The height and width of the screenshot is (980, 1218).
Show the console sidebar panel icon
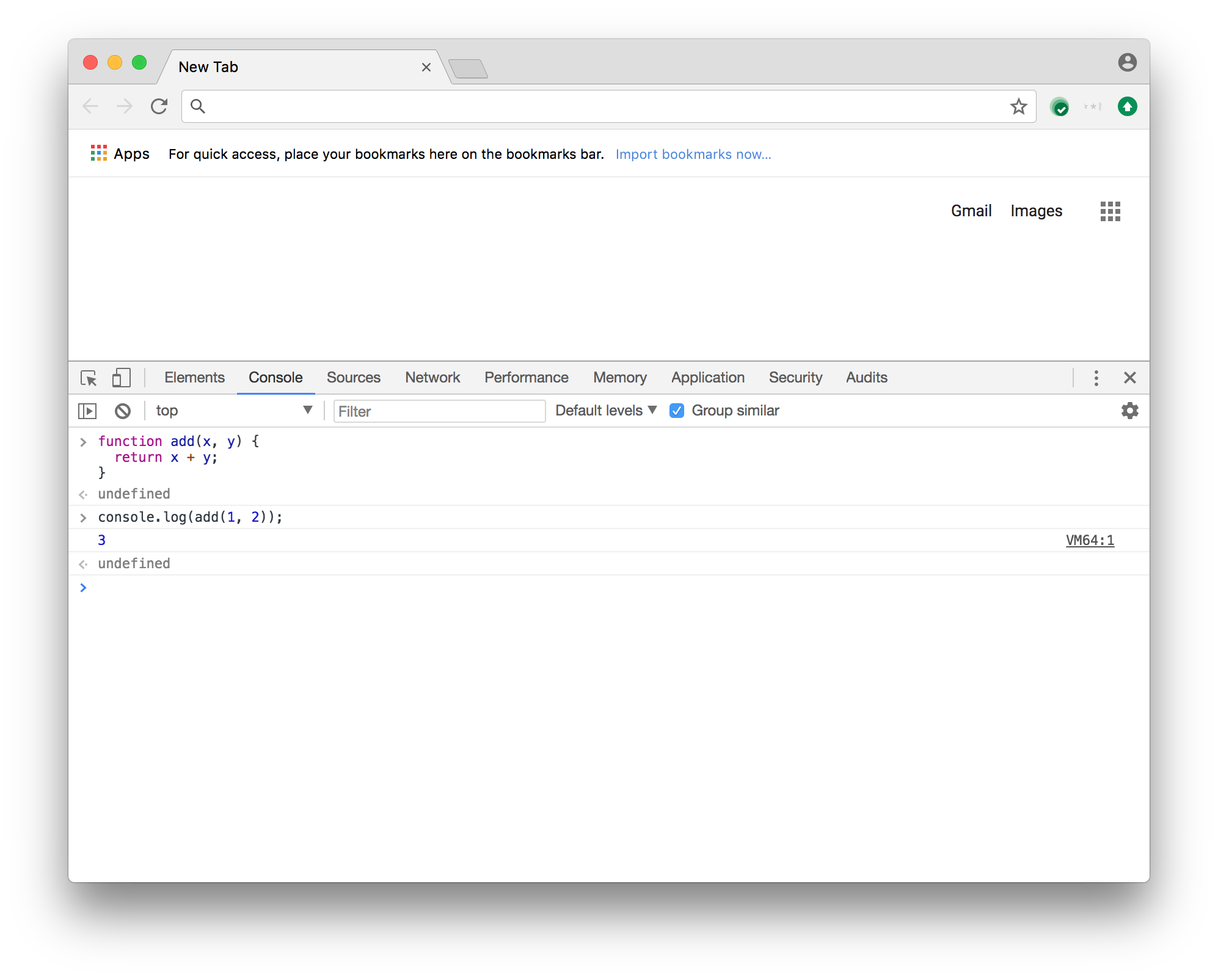pos(87,411)
